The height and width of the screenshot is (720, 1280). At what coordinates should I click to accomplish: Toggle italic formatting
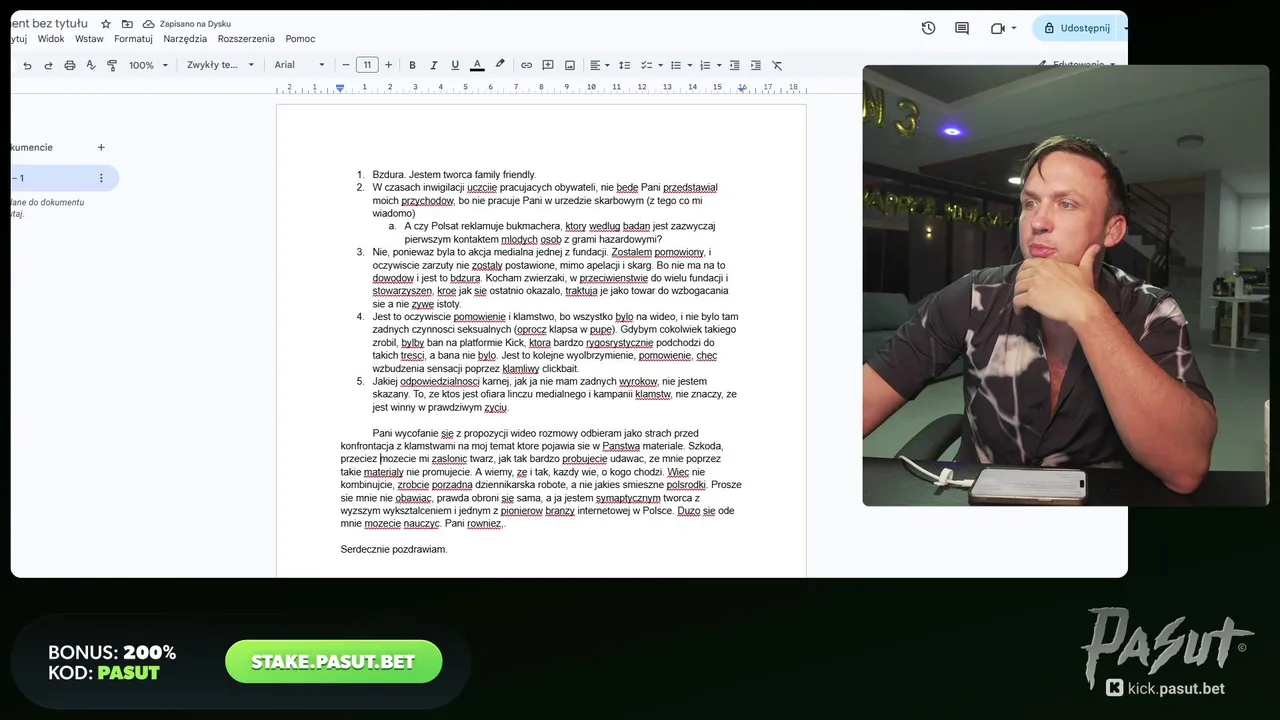tap(433, 65)
